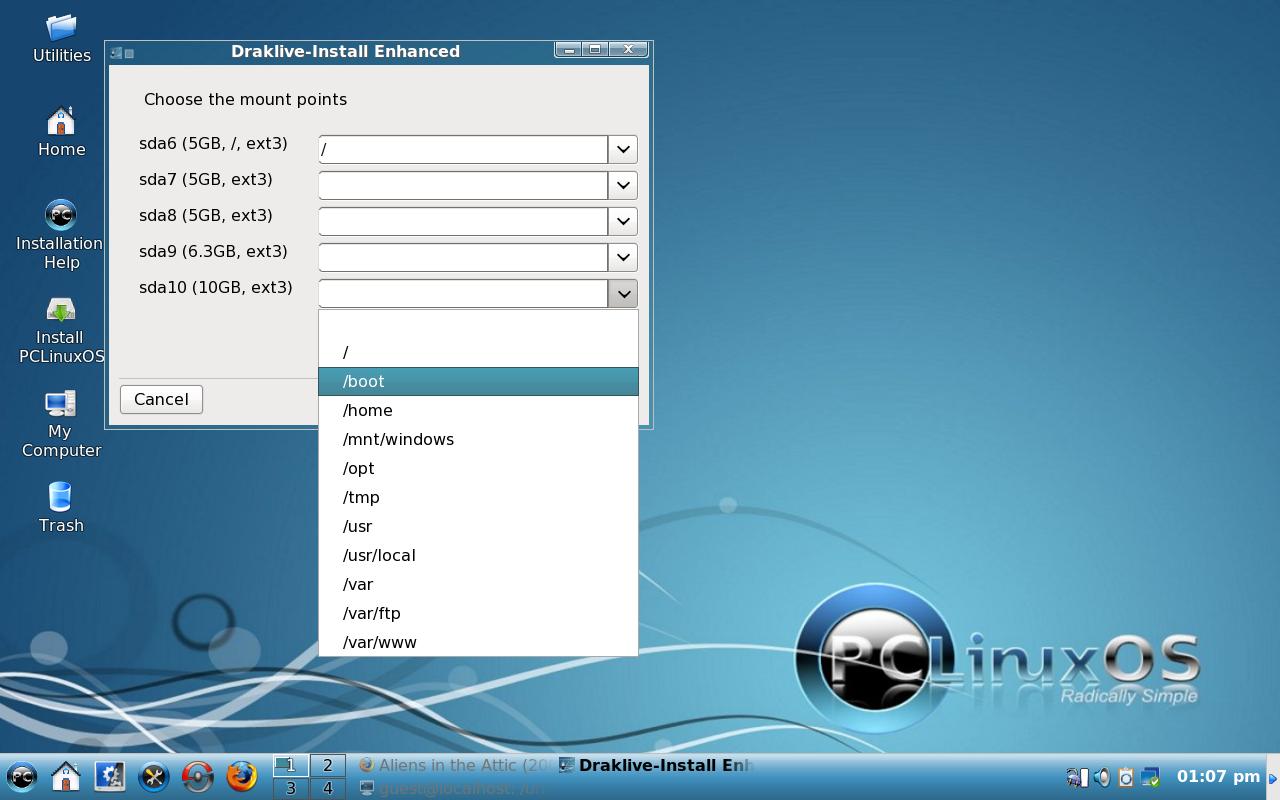Activate Draklive-Install Enh taskbar entry

click(x=656, y=765)
